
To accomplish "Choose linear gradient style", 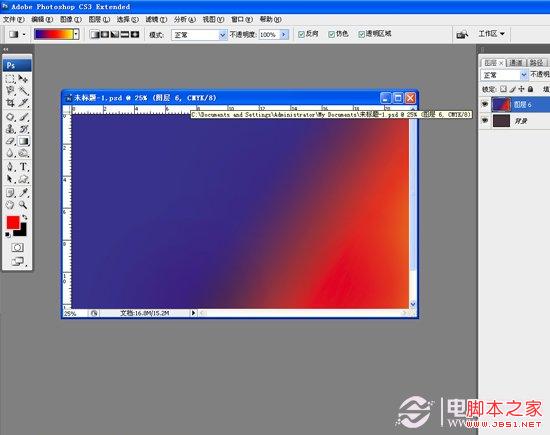I will [94, 34].
